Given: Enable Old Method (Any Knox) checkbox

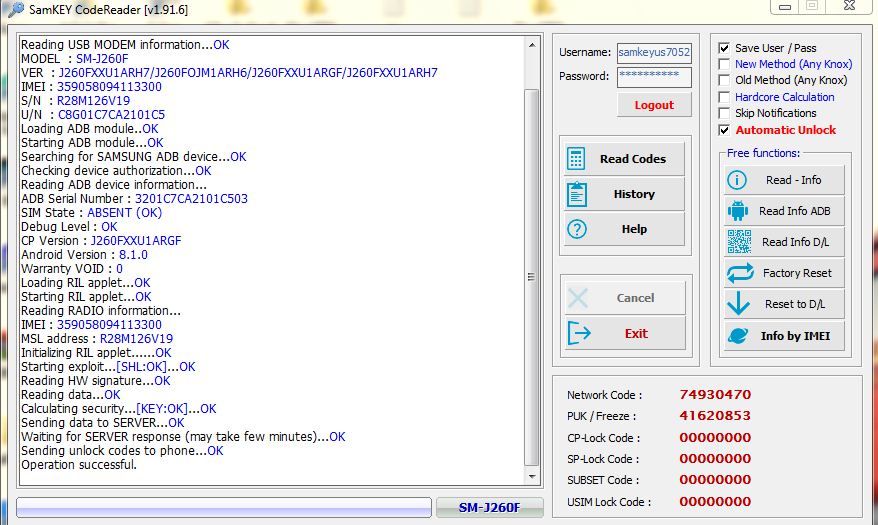Looking at the screenshot, I should [x=724, y=81].
